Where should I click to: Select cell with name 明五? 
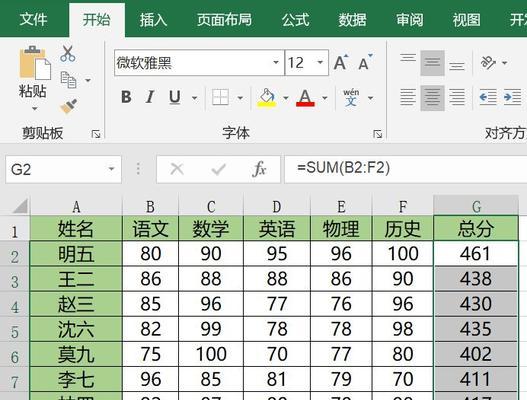[76, 253]
